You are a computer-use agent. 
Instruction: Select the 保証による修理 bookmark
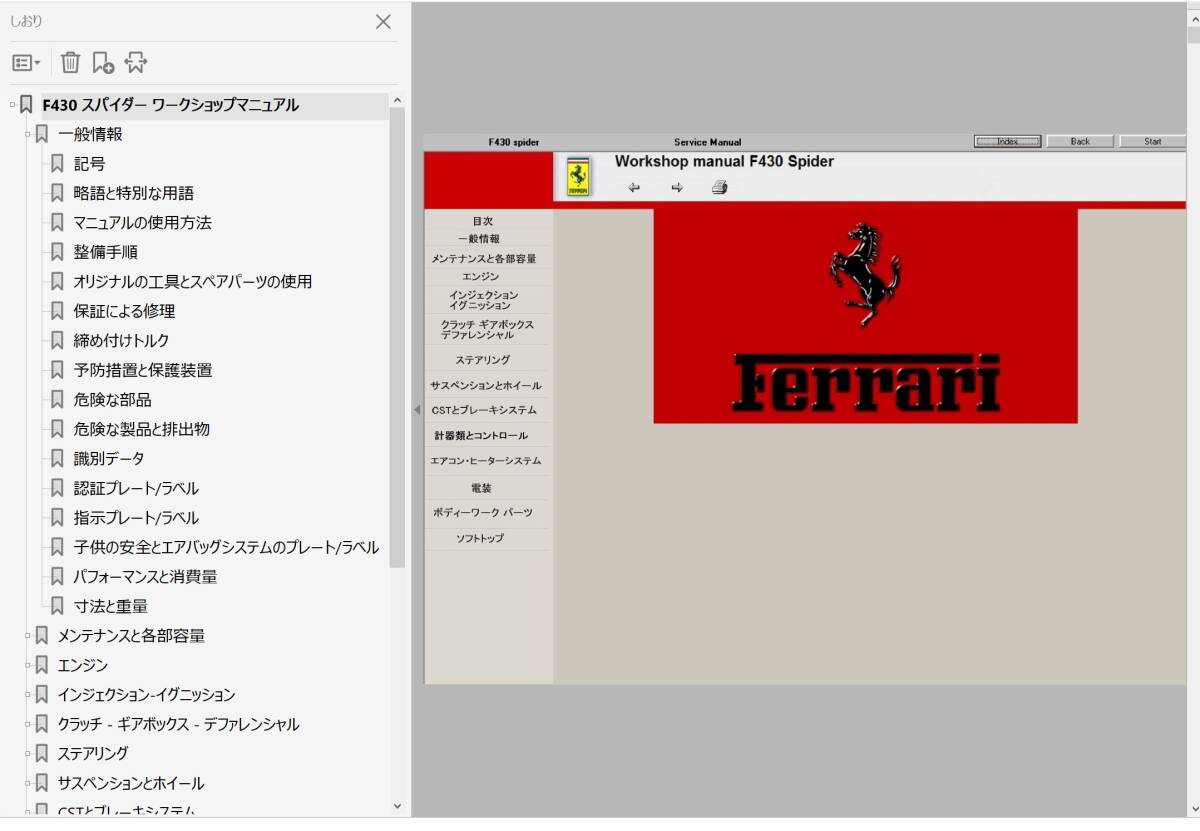pos(124,311)
